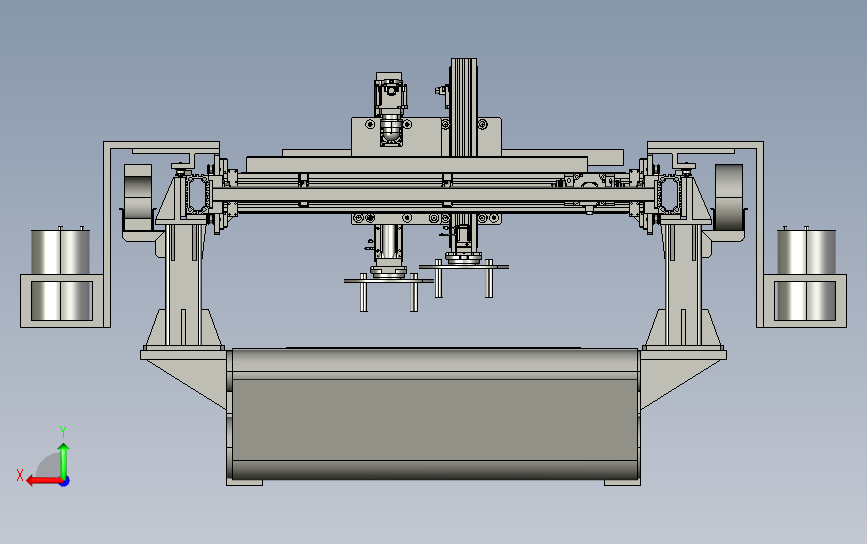Select the geared motor on top of carriage
Viewport: 867px width, 544px height.
391,108
